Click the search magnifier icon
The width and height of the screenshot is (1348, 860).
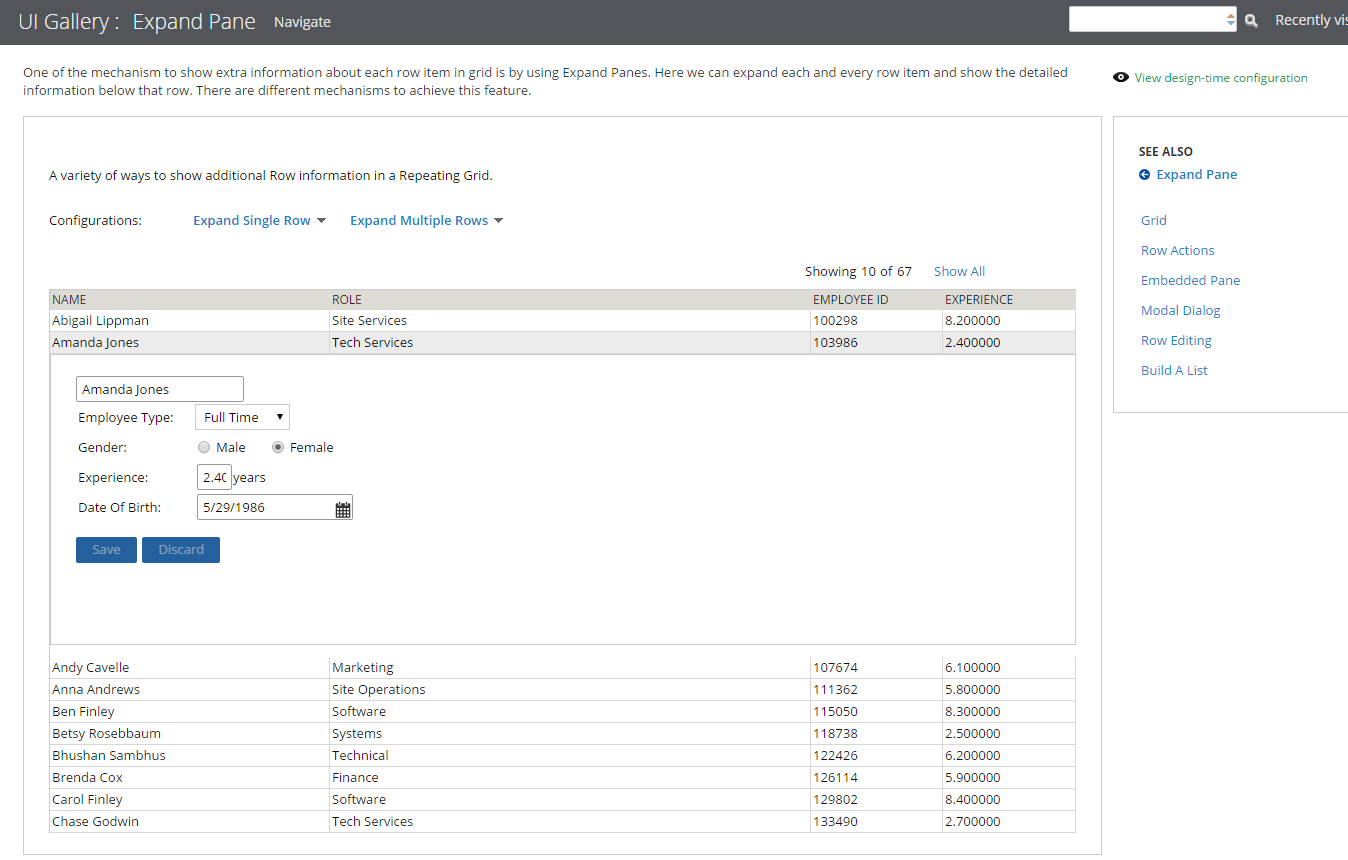point(1250,20)
